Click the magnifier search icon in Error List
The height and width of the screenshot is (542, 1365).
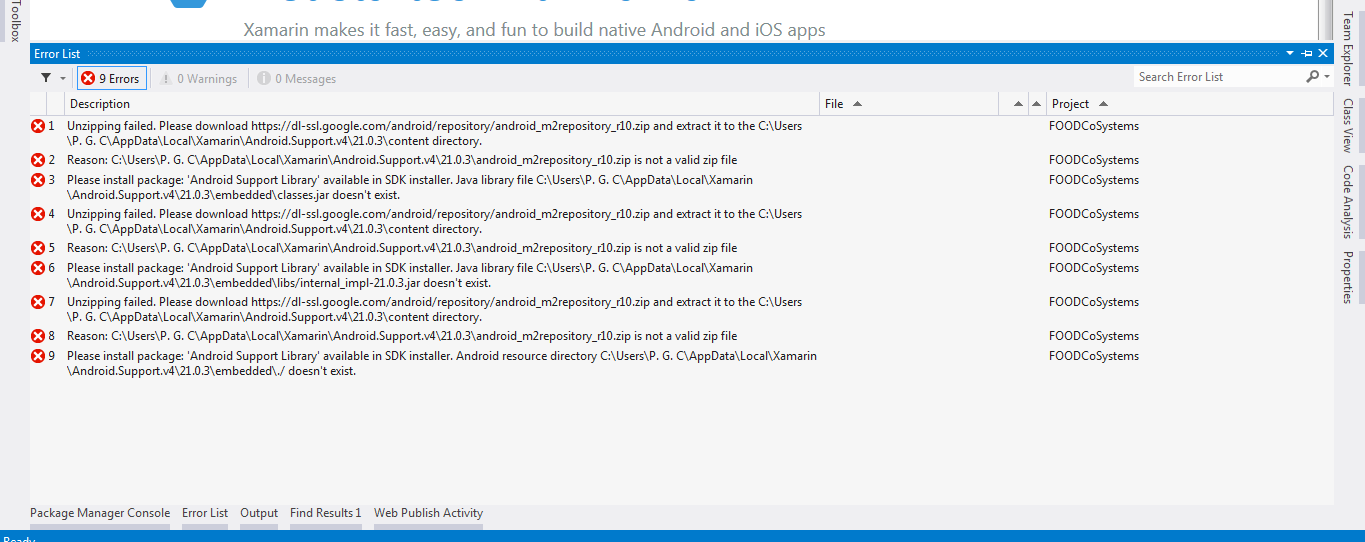tap(1312, 77)
